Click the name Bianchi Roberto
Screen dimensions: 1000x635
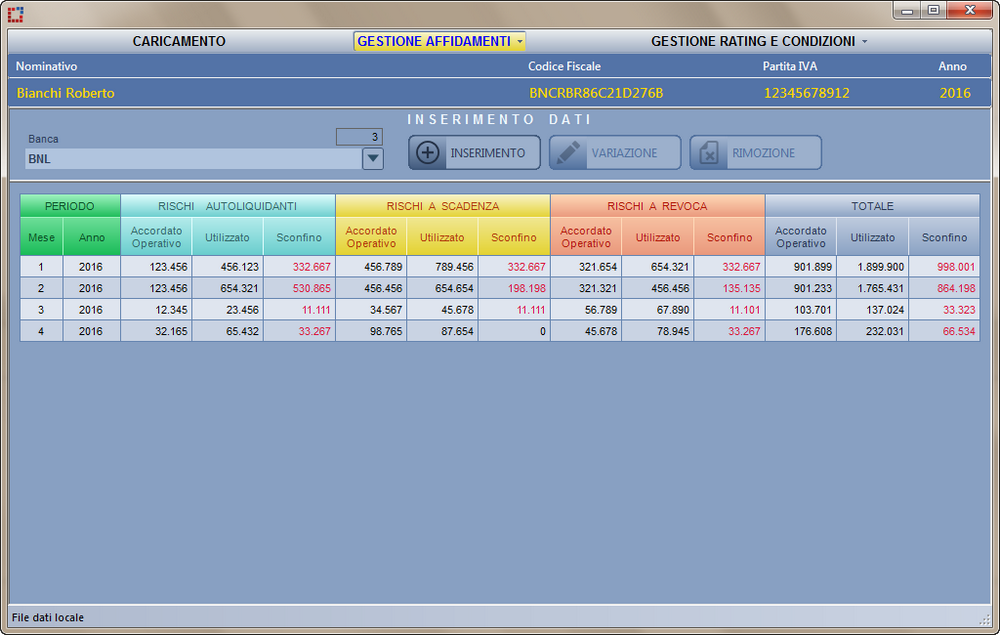66,93
